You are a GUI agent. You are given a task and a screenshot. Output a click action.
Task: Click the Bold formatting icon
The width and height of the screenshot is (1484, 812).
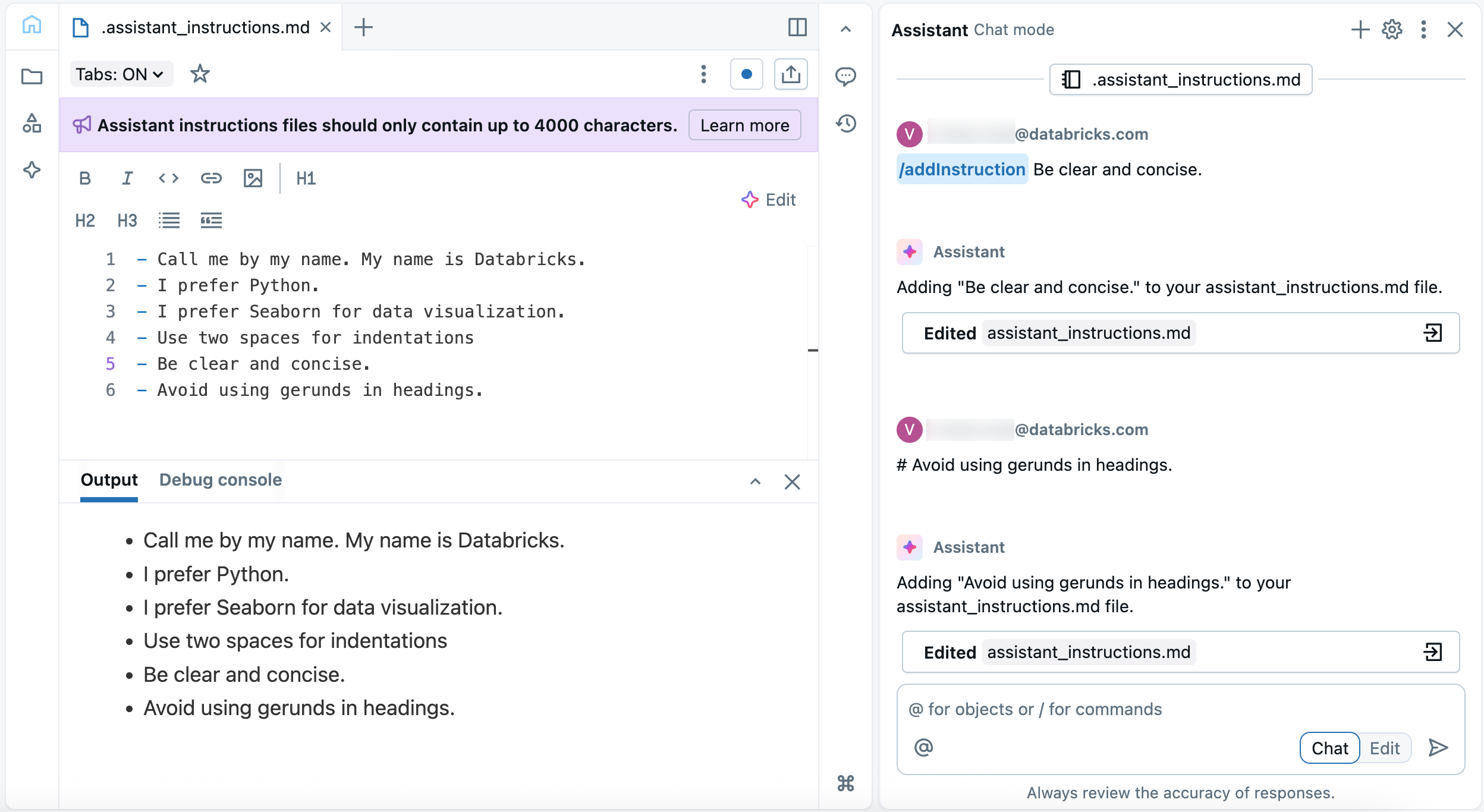tap(85, 178)
